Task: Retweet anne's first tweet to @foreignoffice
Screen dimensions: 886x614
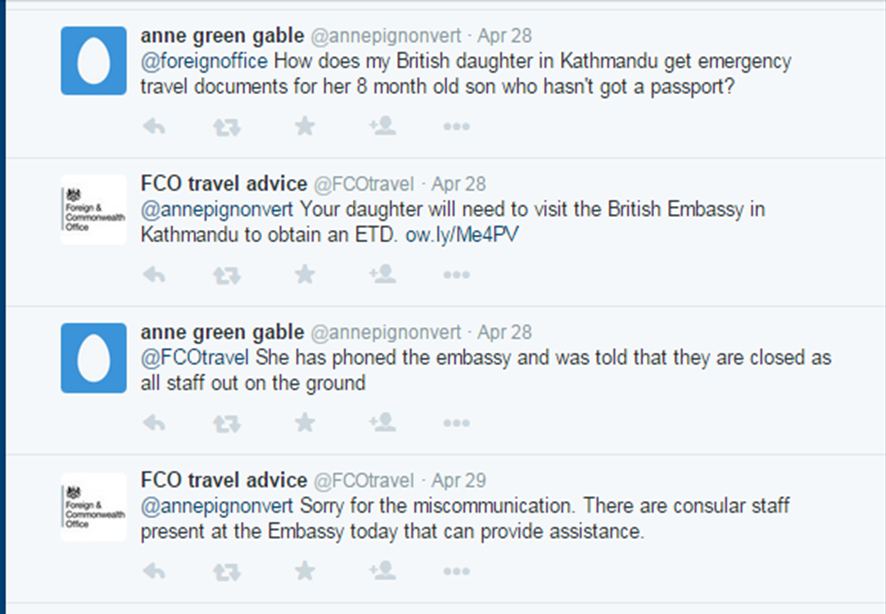Action: click(227, 126)
